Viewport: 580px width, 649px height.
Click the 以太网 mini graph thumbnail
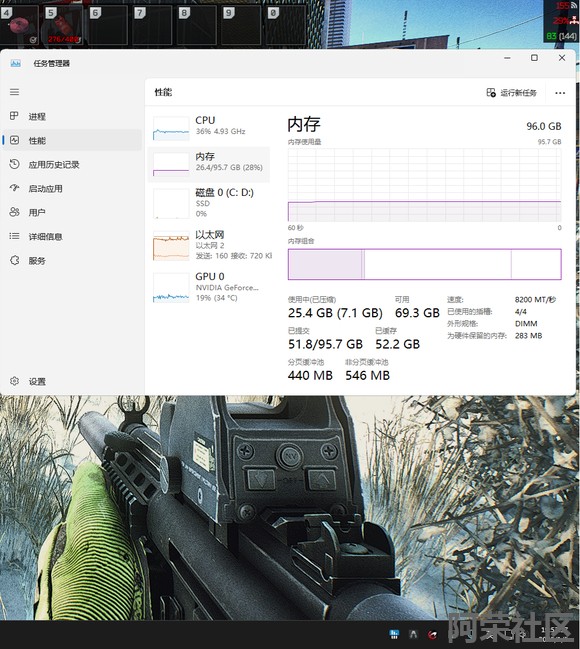(171, 246)
